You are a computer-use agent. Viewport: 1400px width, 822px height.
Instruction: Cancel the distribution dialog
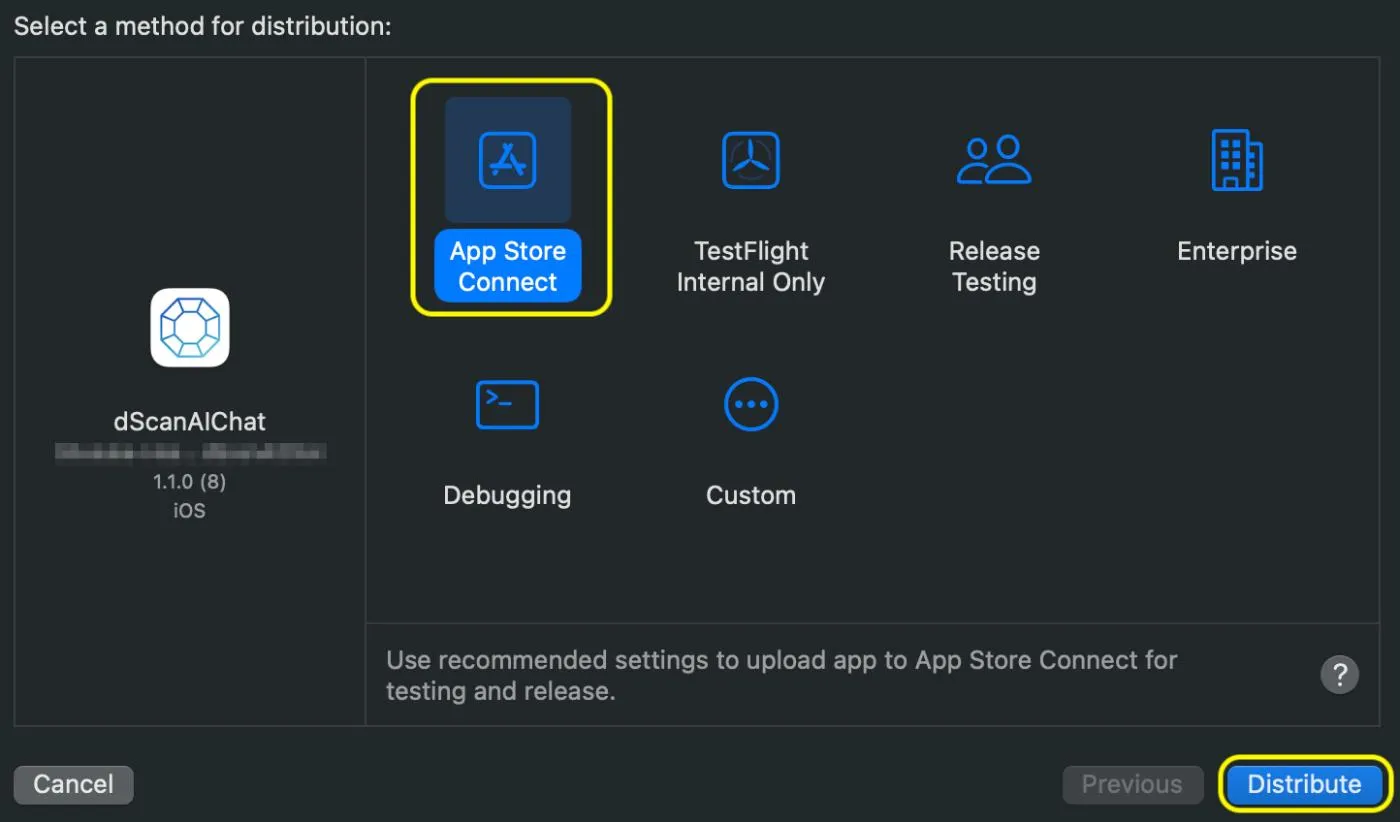pyautogui.click(x=73, y=784)
